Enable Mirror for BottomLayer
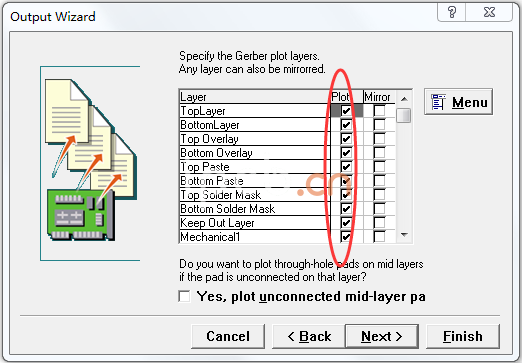This screenshot has height=363, width=522. click(x=379, y=125)
